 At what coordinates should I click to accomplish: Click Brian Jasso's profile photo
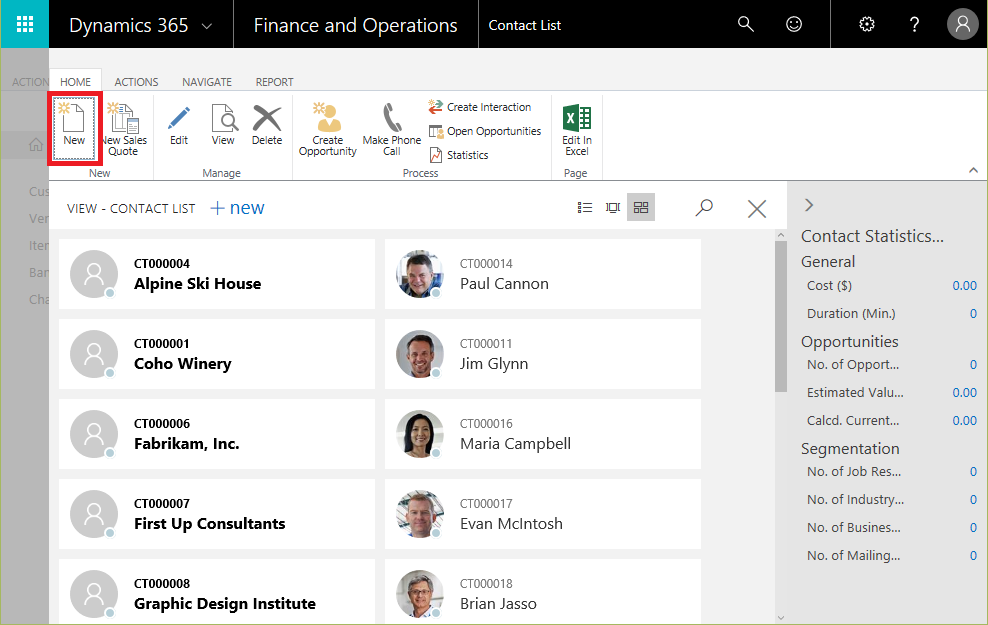420,594
